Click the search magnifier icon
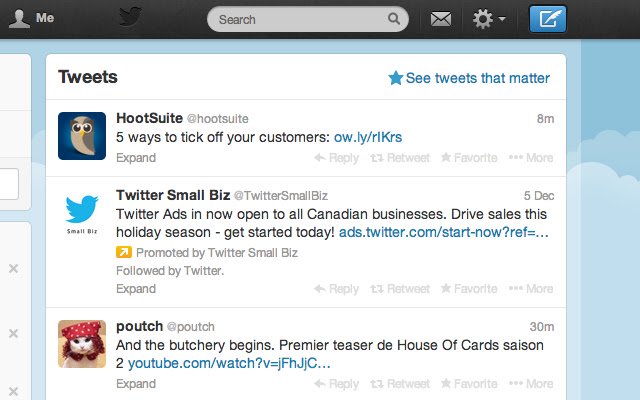The width and height of the screenshot is (640, 400). click(395, 18)
